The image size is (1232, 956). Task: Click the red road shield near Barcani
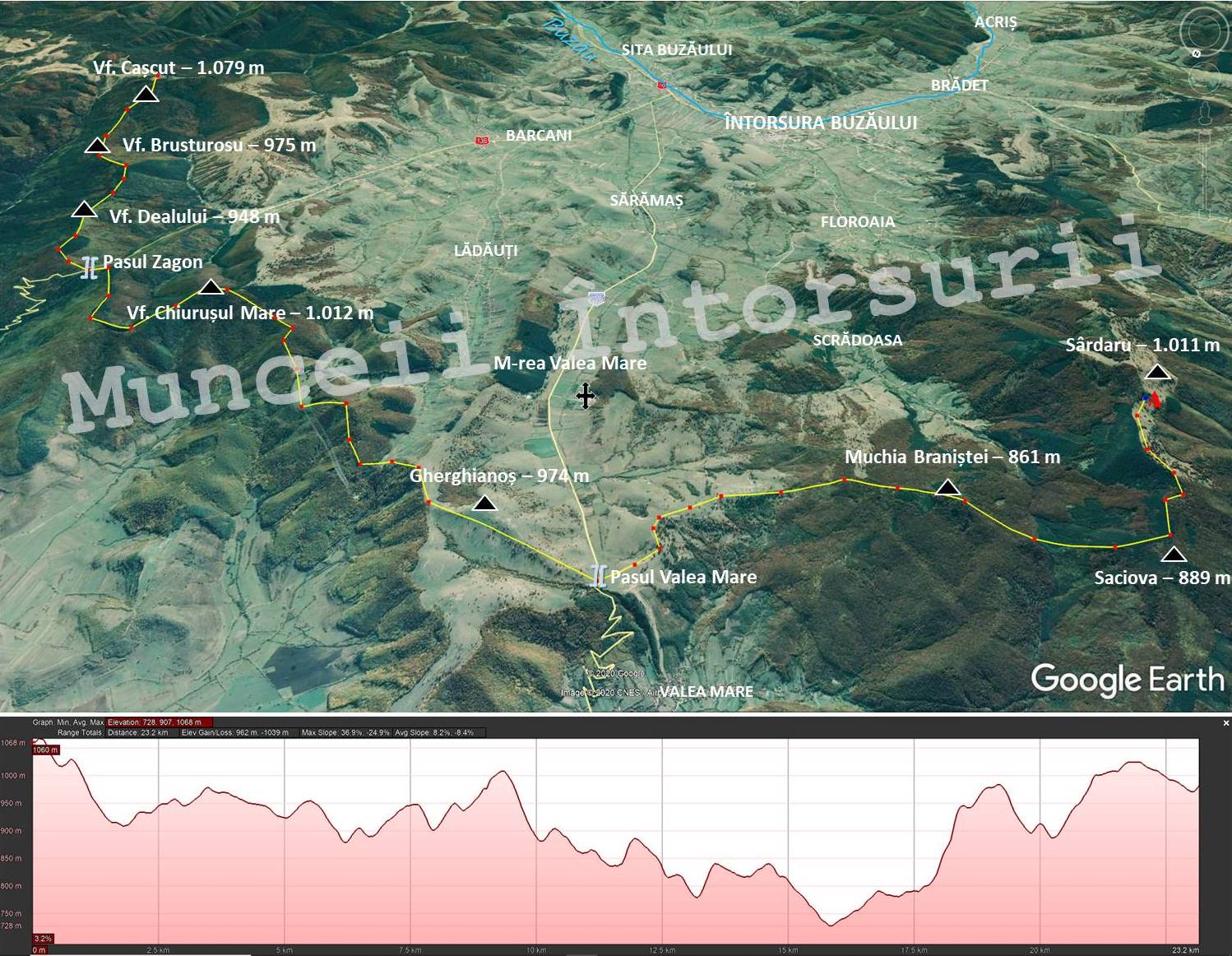pos(482,141)
